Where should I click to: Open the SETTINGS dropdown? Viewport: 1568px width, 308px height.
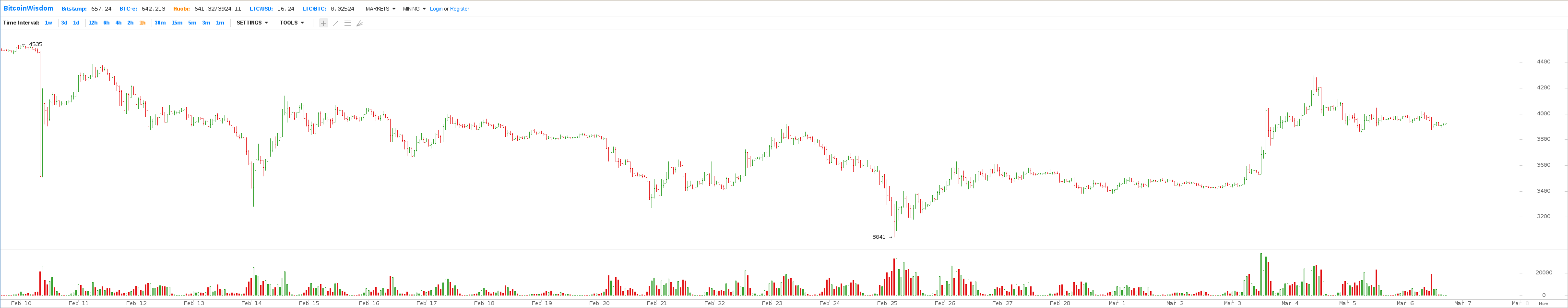[x=252, y=23]
